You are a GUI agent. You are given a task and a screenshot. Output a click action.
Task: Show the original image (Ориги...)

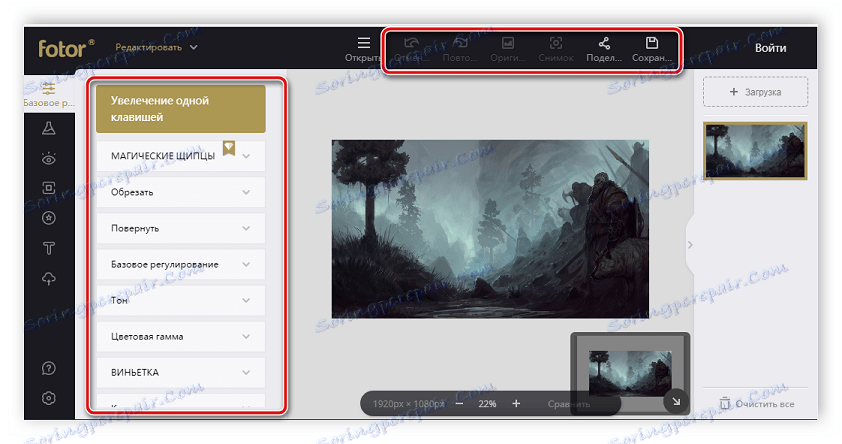pos(507,48)
